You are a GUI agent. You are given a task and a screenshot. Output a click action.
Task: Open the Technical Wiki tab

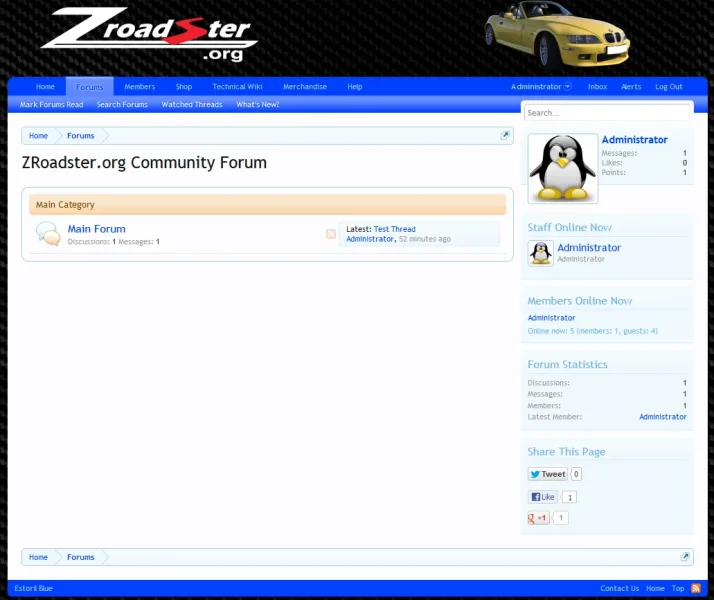237,86
